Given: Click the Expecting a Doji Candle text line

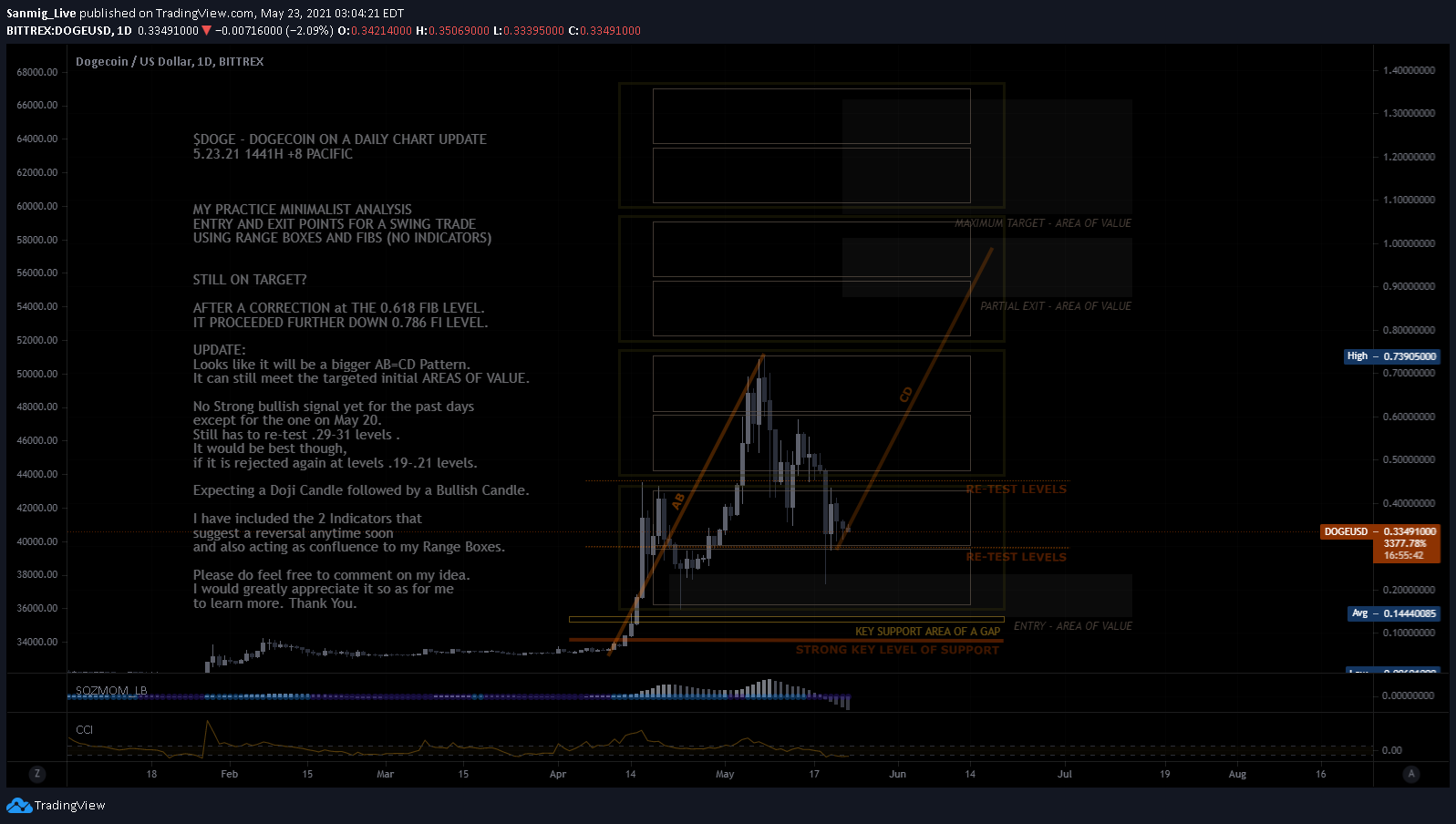Looking at the screenshot, I should [361, 490].
